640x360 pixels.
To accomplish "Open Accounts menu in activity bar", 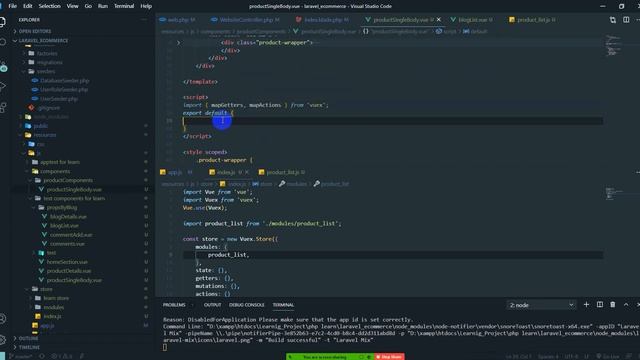I will point(3,318).
